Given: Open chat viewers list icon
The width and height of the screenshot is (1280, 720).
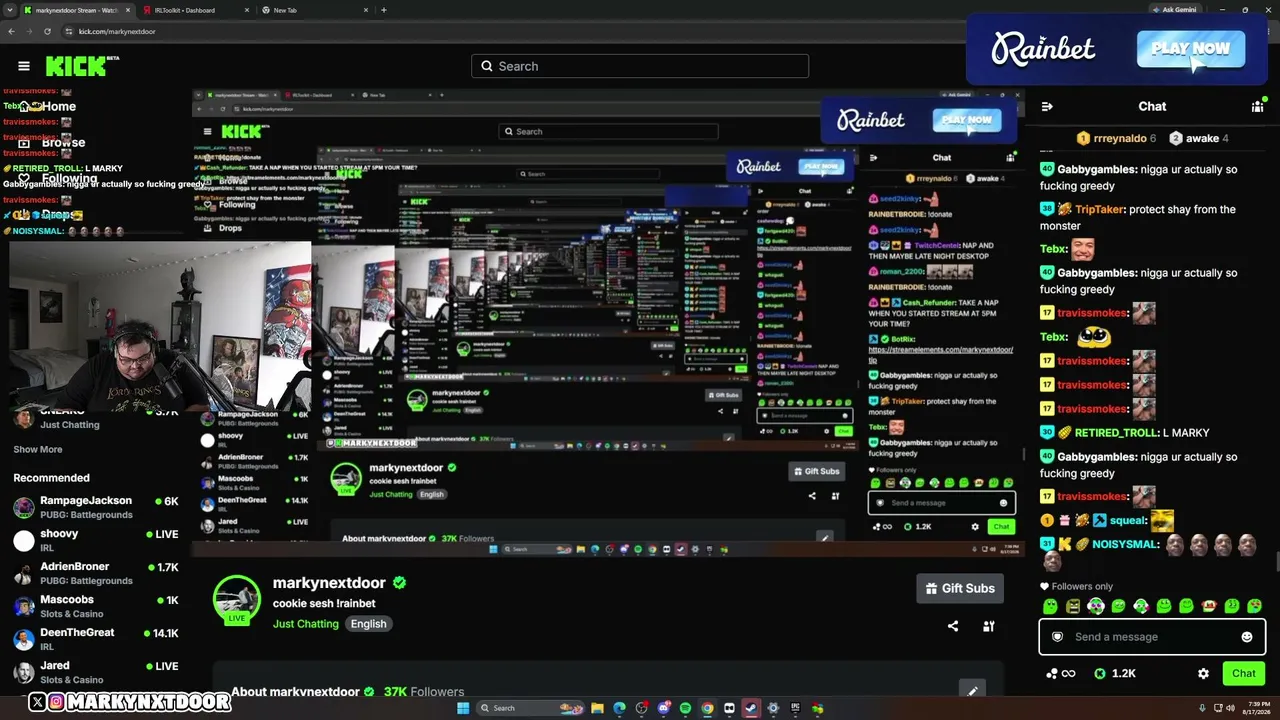Looking at the screenshot, I should [1258, 106].
